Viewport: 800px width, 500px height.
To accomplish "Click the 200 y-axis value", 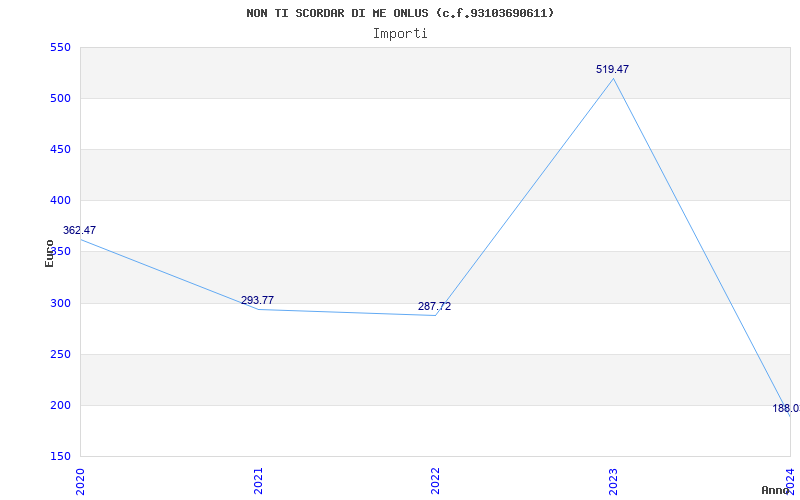I will [x=60, y=406].
